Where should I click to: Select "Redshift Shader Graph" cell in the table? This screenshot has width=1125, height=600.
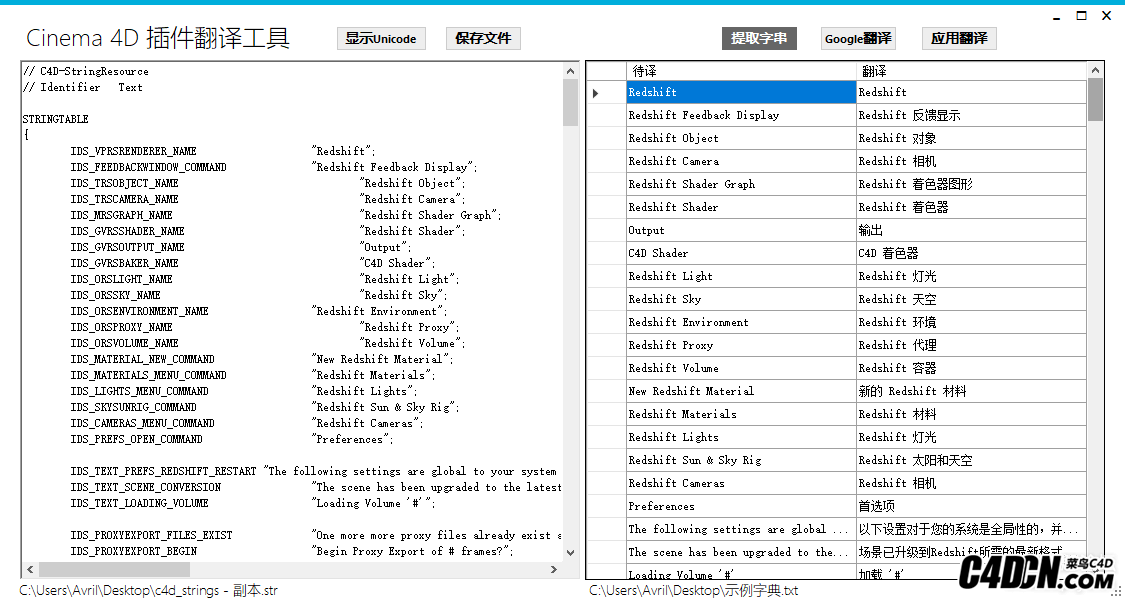point(742,184)
